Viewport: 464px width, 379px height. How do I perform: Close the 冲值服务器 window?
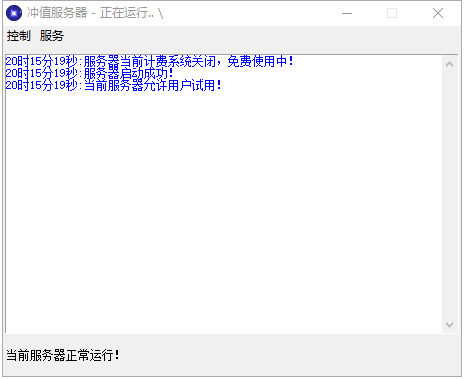(438, 13)
